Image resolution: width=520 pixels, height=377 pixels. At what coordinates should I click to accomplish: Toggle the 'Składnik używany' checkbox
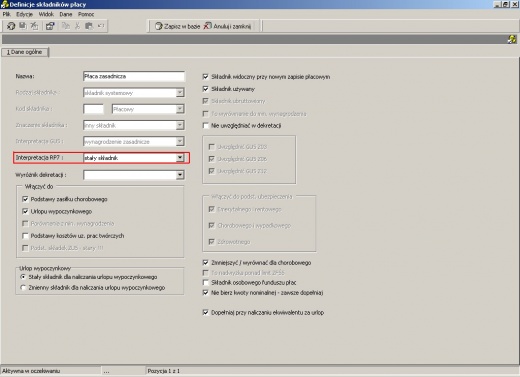pyautogui.click(x=206, y=89)
